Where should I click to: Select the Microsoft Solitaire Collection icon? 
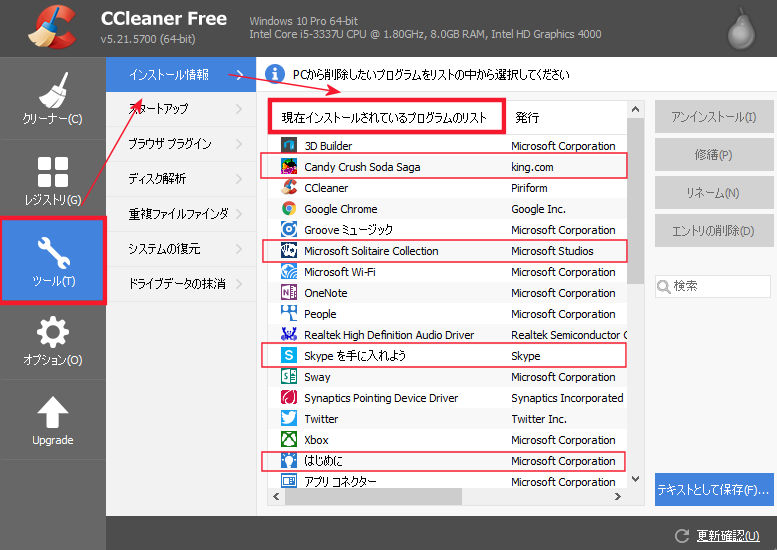click(x=289, y=251)
